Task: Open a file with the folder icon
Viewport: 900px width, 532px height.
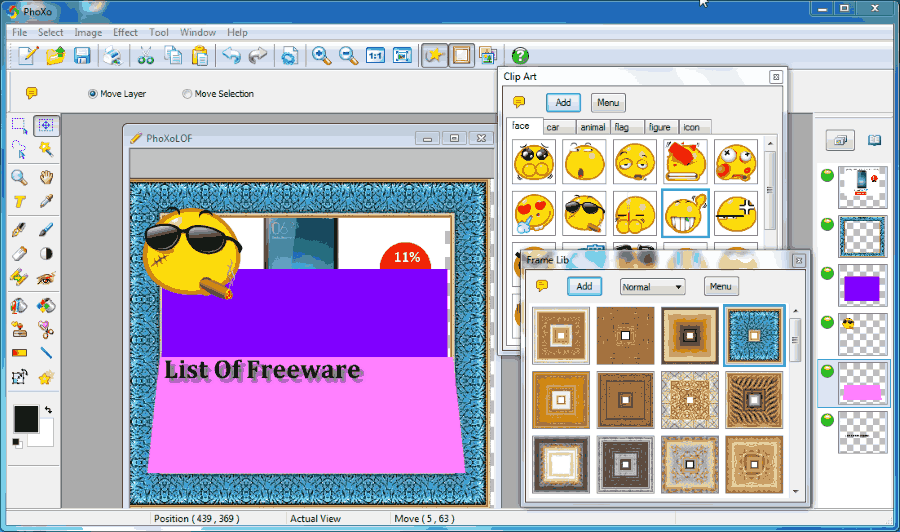Action: coord(55,56)
